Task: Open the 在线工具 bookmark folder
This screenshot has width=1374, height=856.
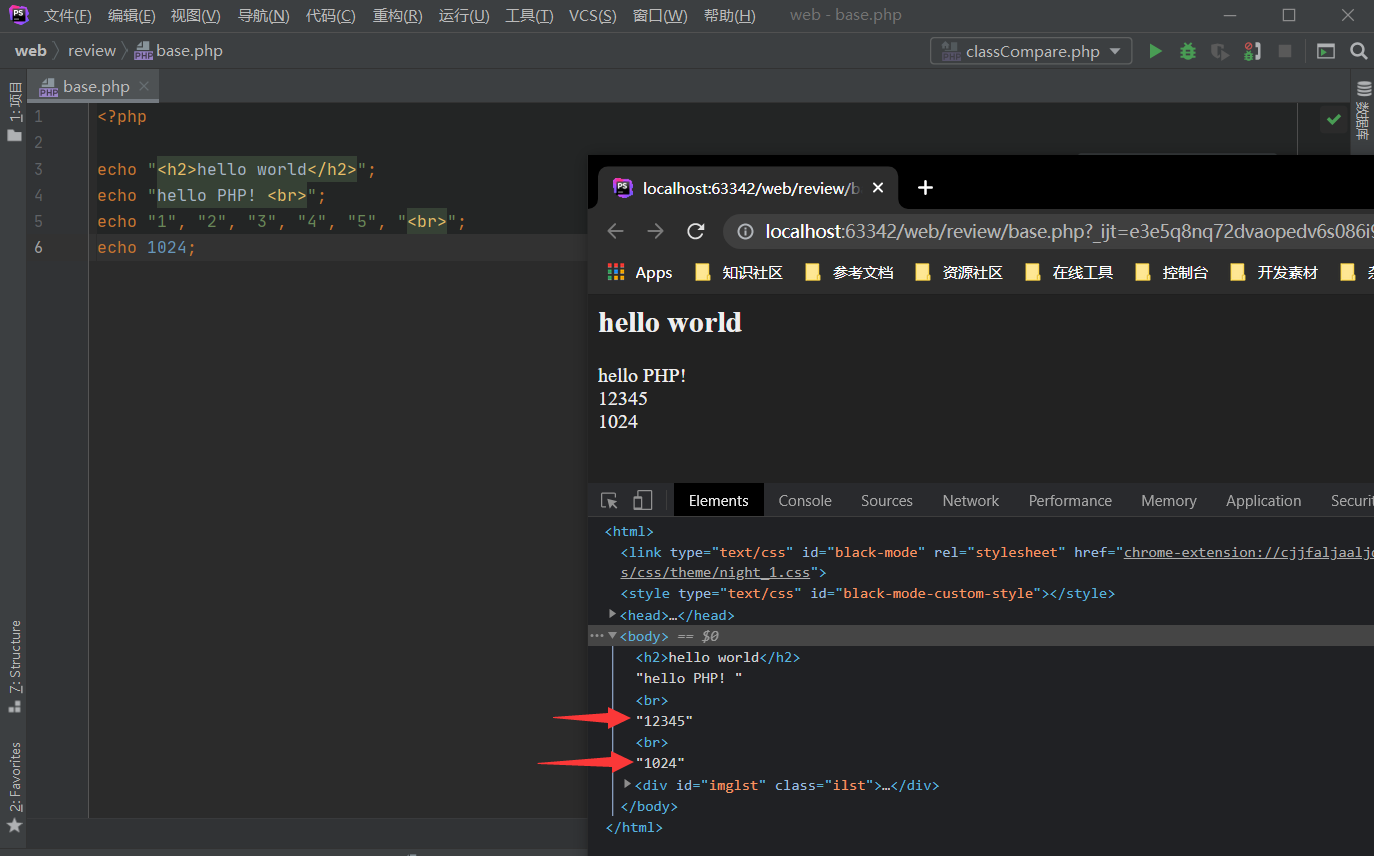Action: pos(1068,273)
